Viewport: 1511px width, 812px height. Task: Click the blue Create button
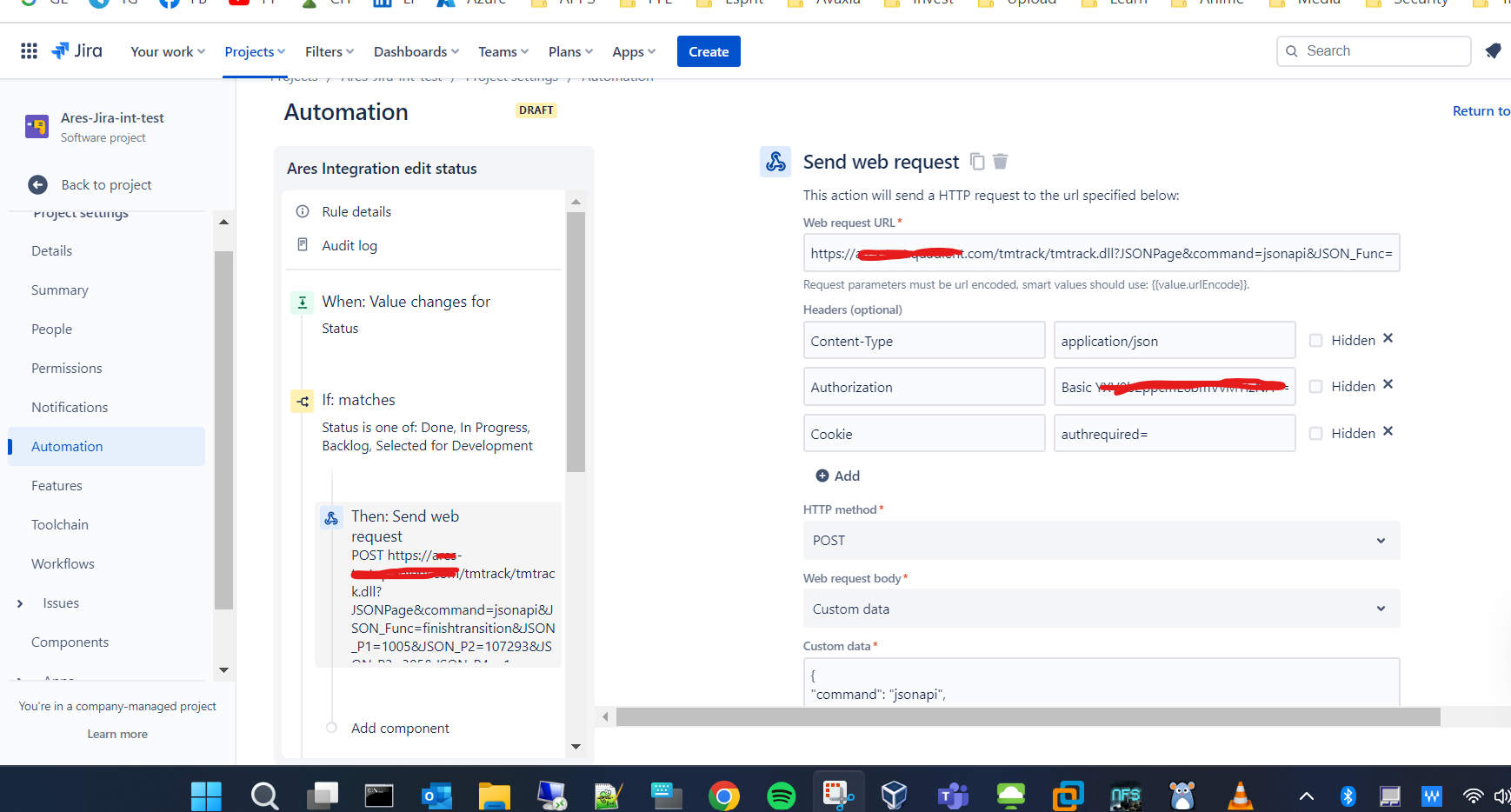coord(709,52)
